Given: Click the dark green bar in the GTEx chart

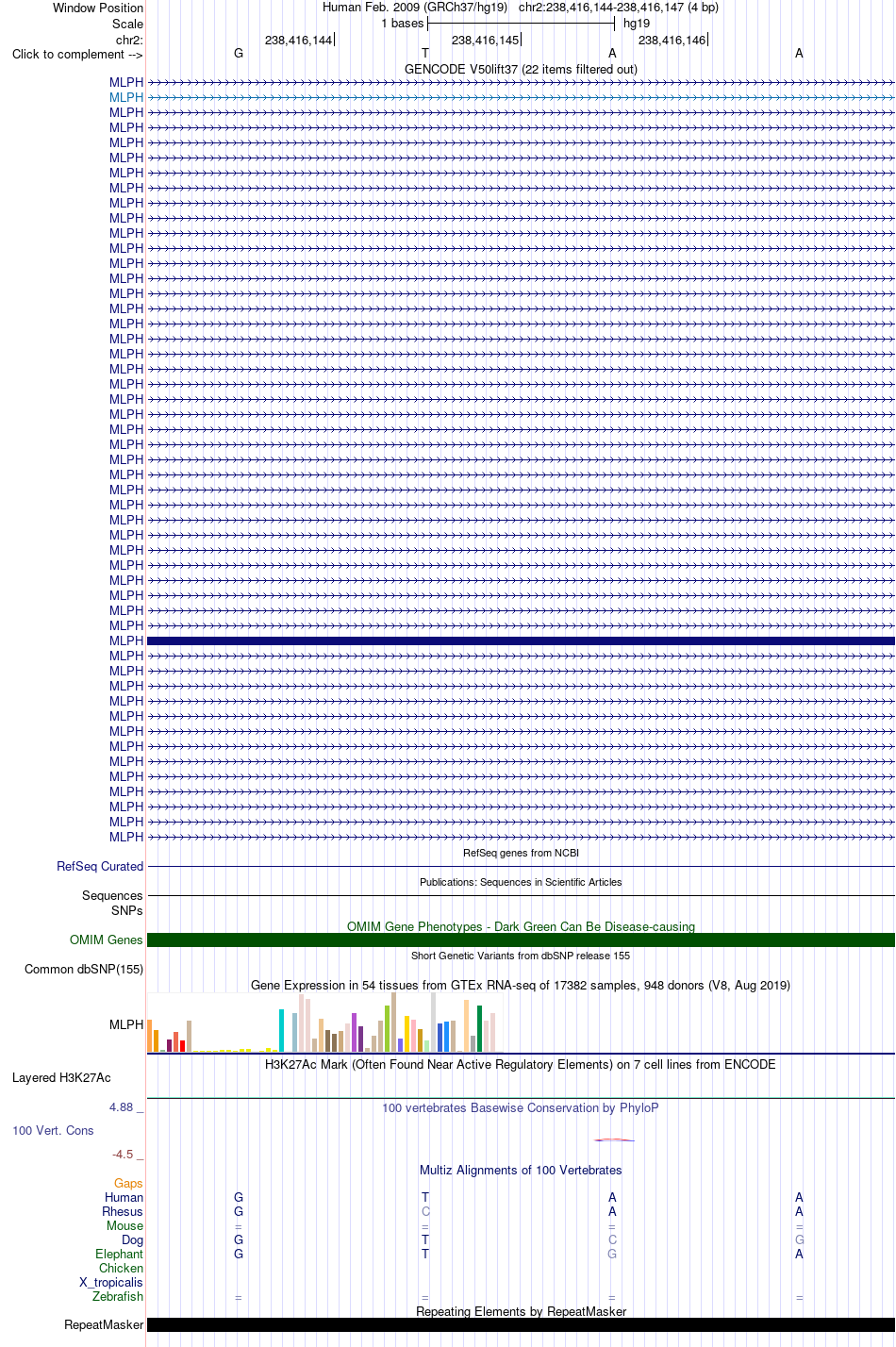Looking at the screenshot, I should (480, 1029).
